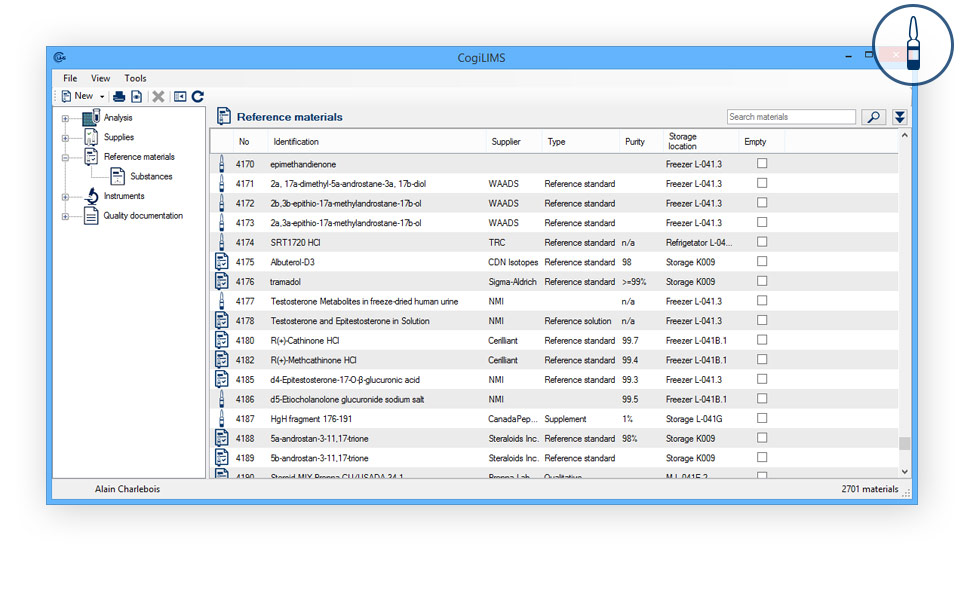The height and width of the screenshot is (600, 960).
Task: Open the New button dropdown arrow
Action: [x=102, y=96]
